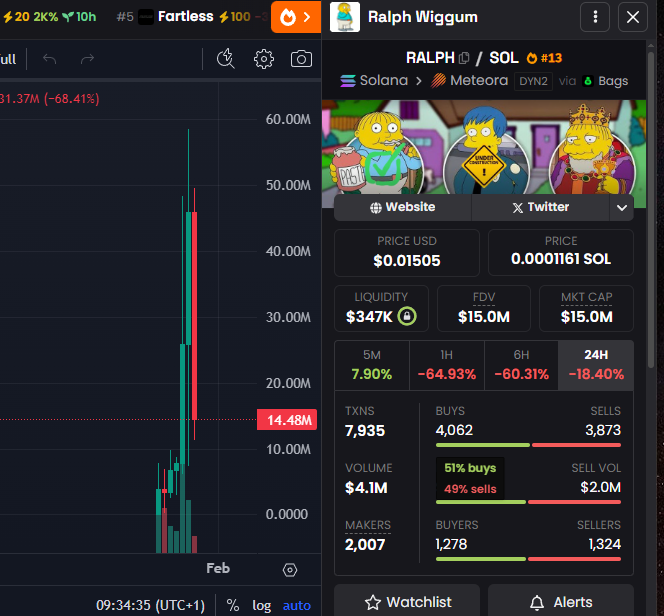664x616 pixels.
Task: Click the Bags launchpad label
Action: 613,81
